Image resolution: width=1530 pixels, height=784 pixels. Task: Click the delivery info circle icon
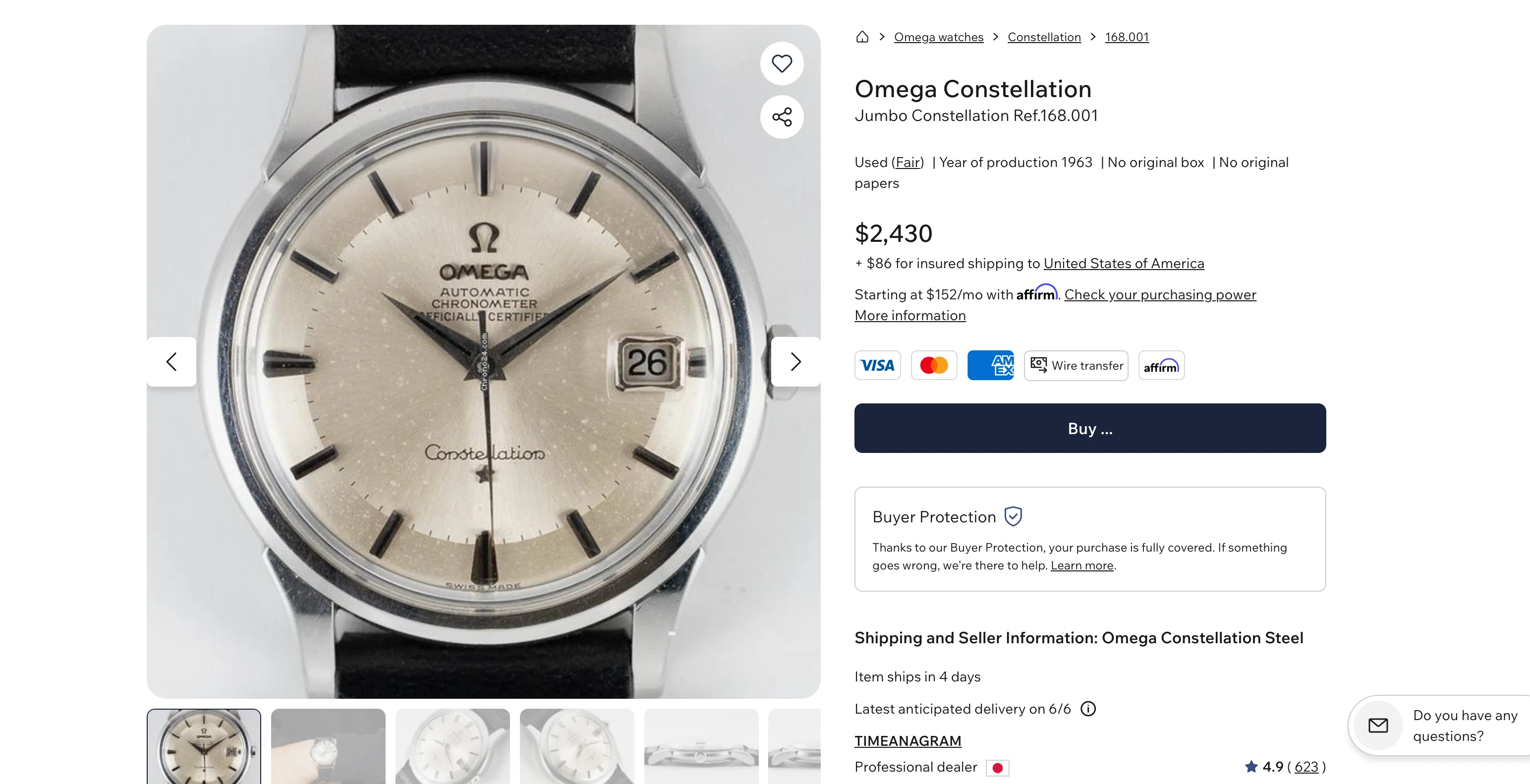[x=1087, y=709]
